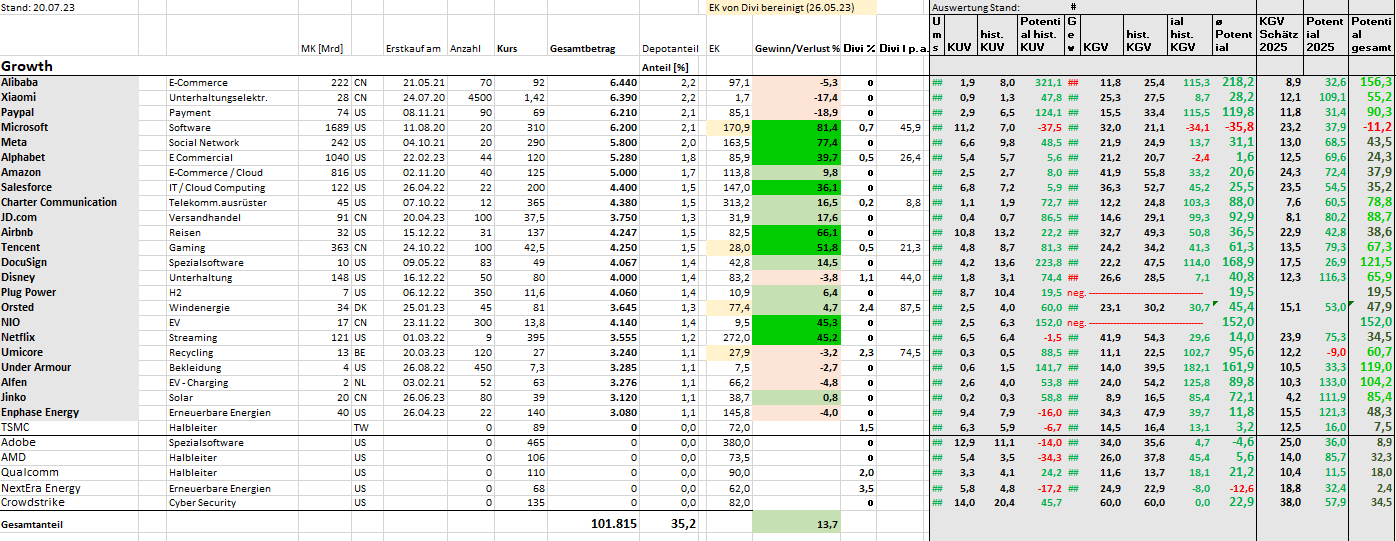Click the Tencent company name cell
The height and width of the screenshot is (541, 1396).
(69, 247)
